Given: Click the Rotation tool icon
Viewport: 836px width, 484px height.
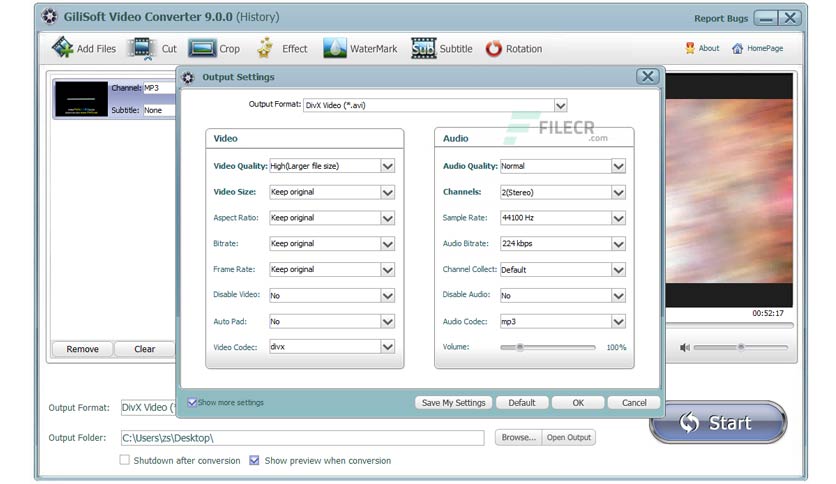Looking at the screenshot, I should tap(494, 49).
